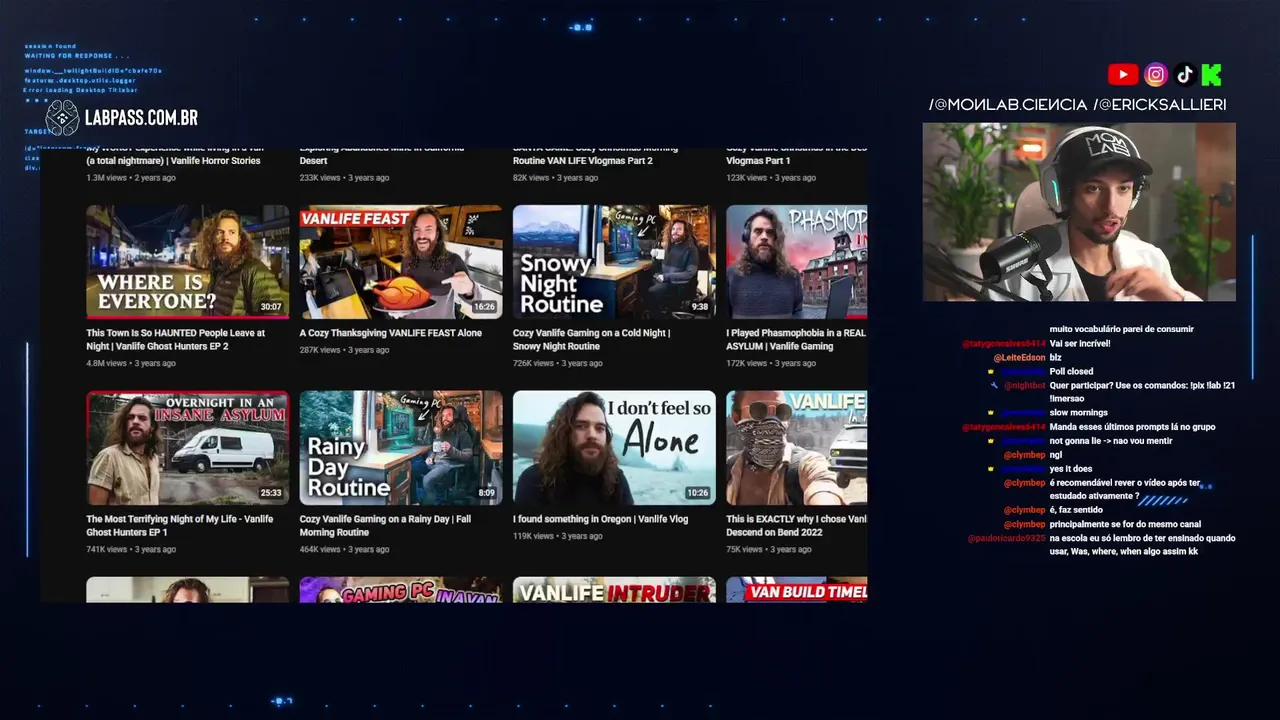Click chat username @paulolicardo9325

pyautogui.click(x=1007, y=538)
